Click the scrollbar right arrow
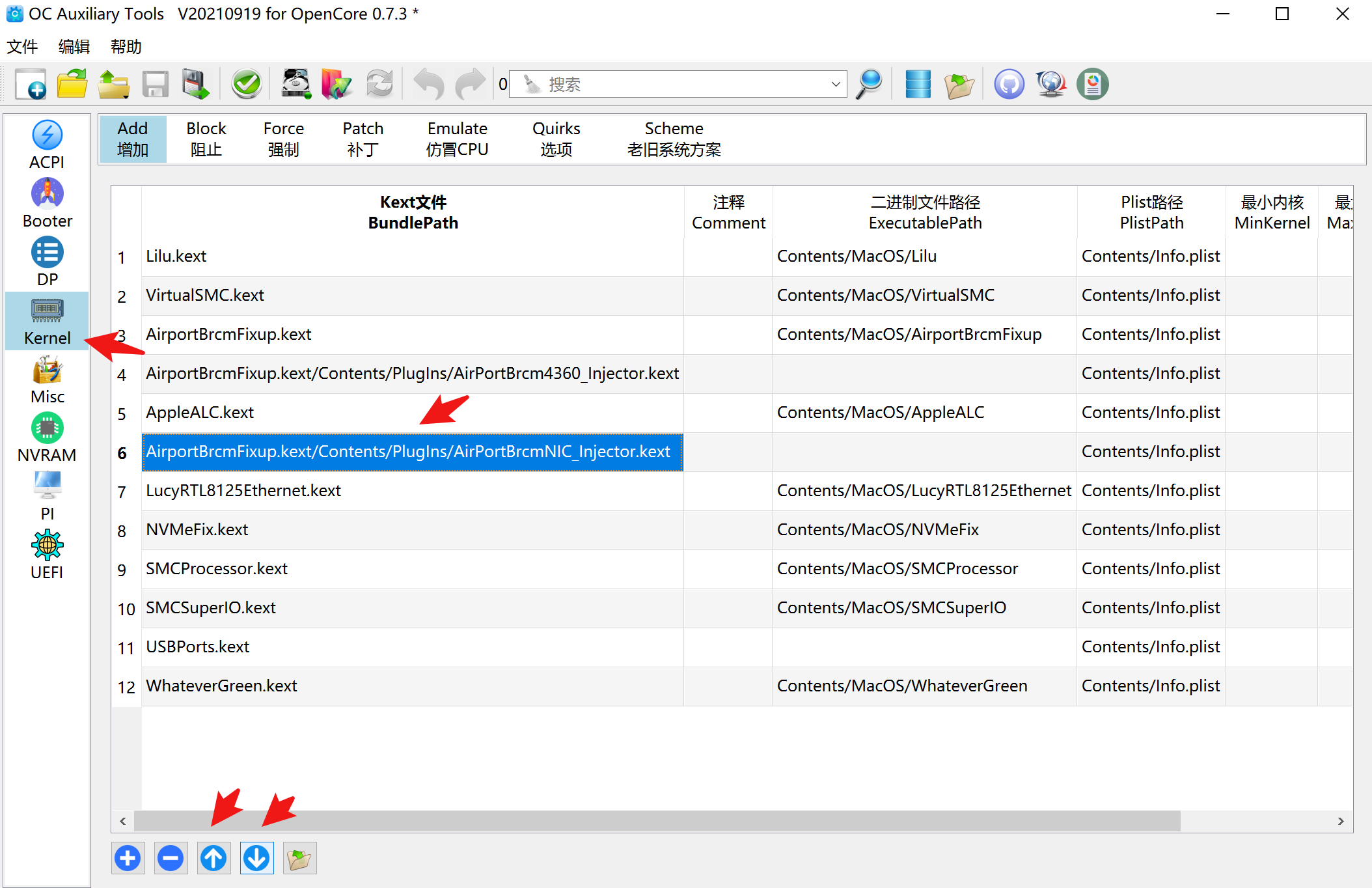The image size is (1372, 888). pyautogui.click(x=1341, y=821)
